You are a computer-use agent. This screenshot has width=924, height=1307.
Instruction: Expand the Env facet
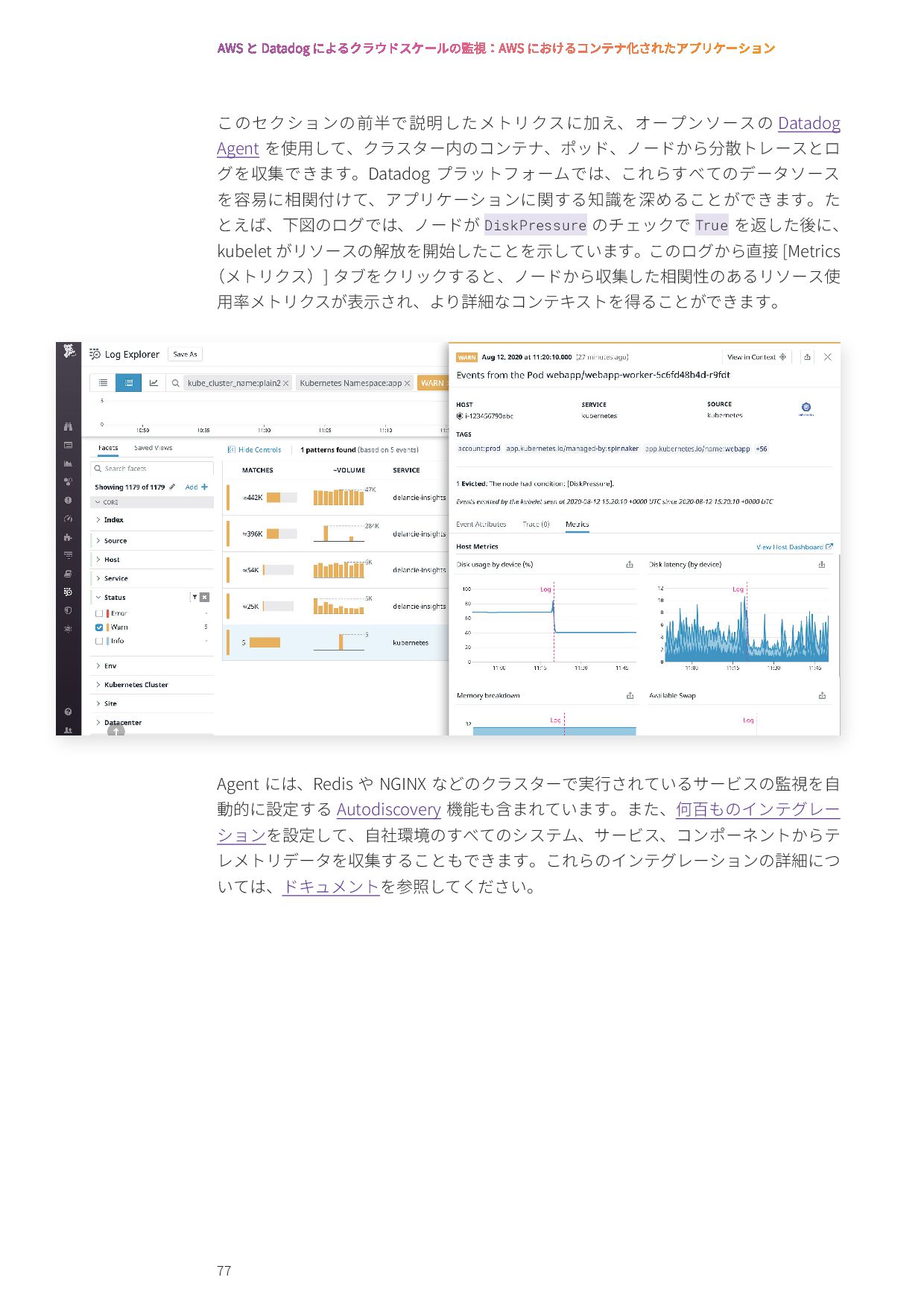click(x=152, y=665)
